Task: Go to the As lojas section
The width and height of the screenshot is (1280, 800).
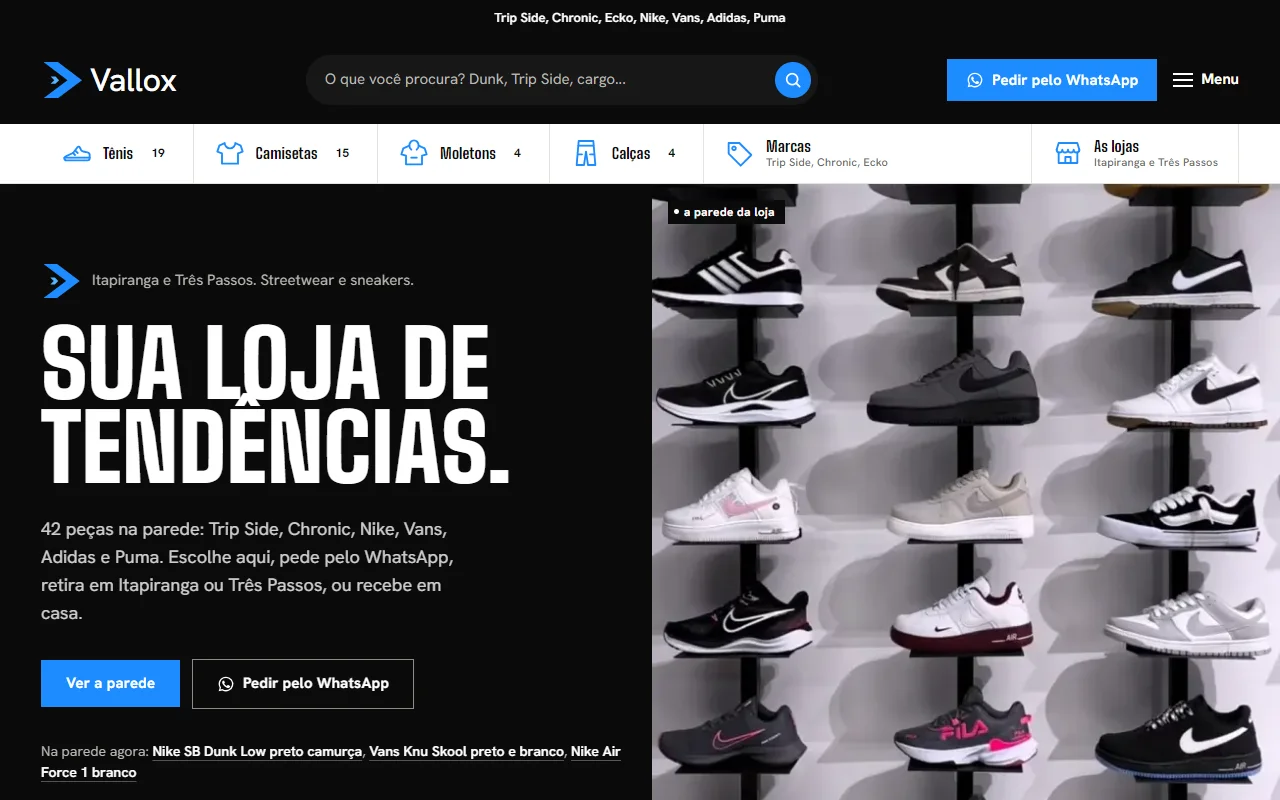Action: pyautogui.click(x=1135, y=154)
